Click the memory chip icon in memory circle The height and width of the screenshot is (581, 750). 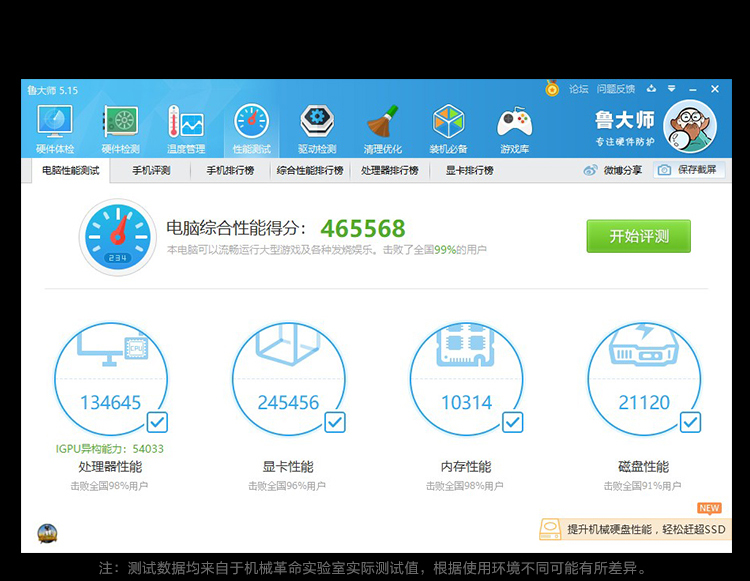coord(466,345)
